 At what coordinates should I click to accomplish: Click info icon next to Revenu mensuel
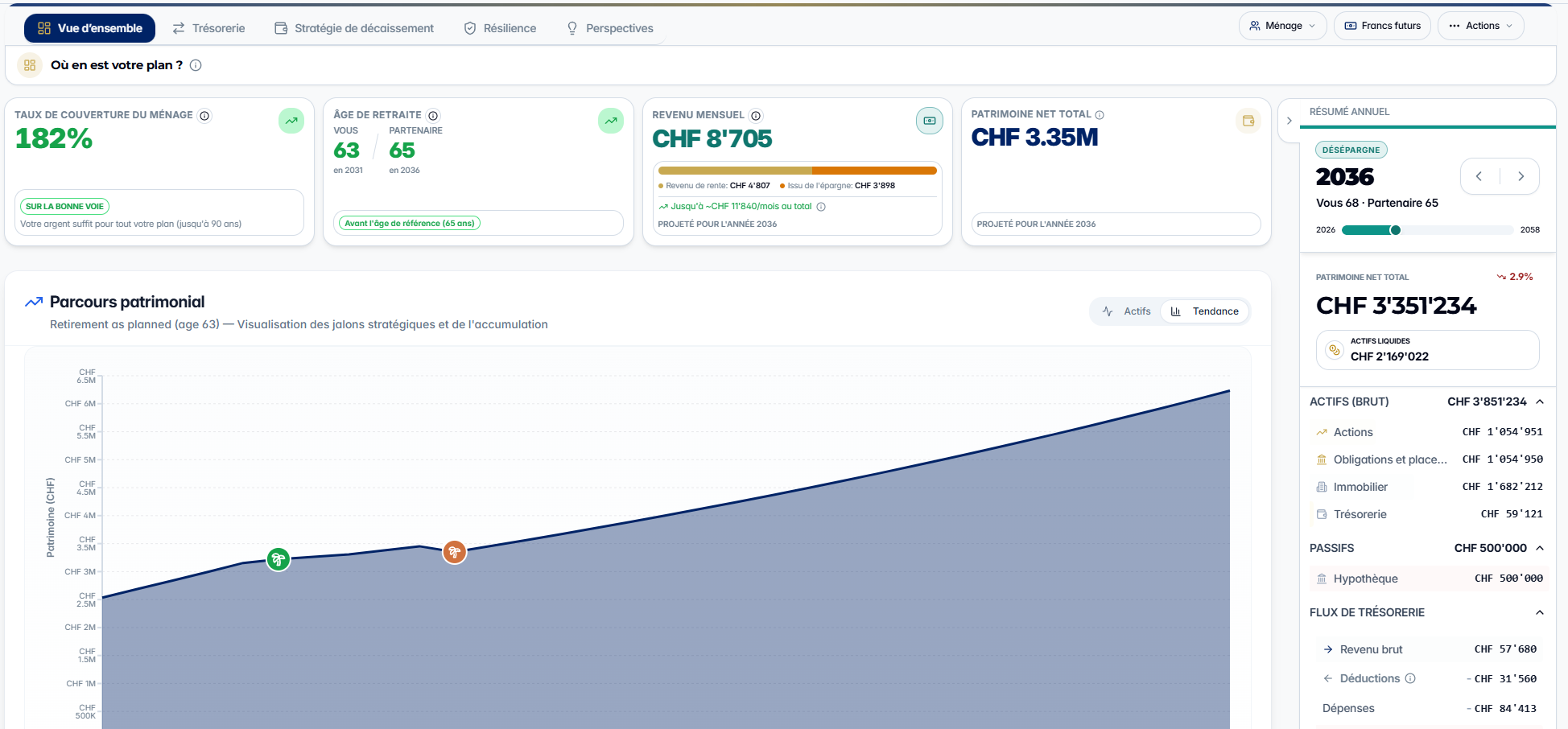point(756,116)
